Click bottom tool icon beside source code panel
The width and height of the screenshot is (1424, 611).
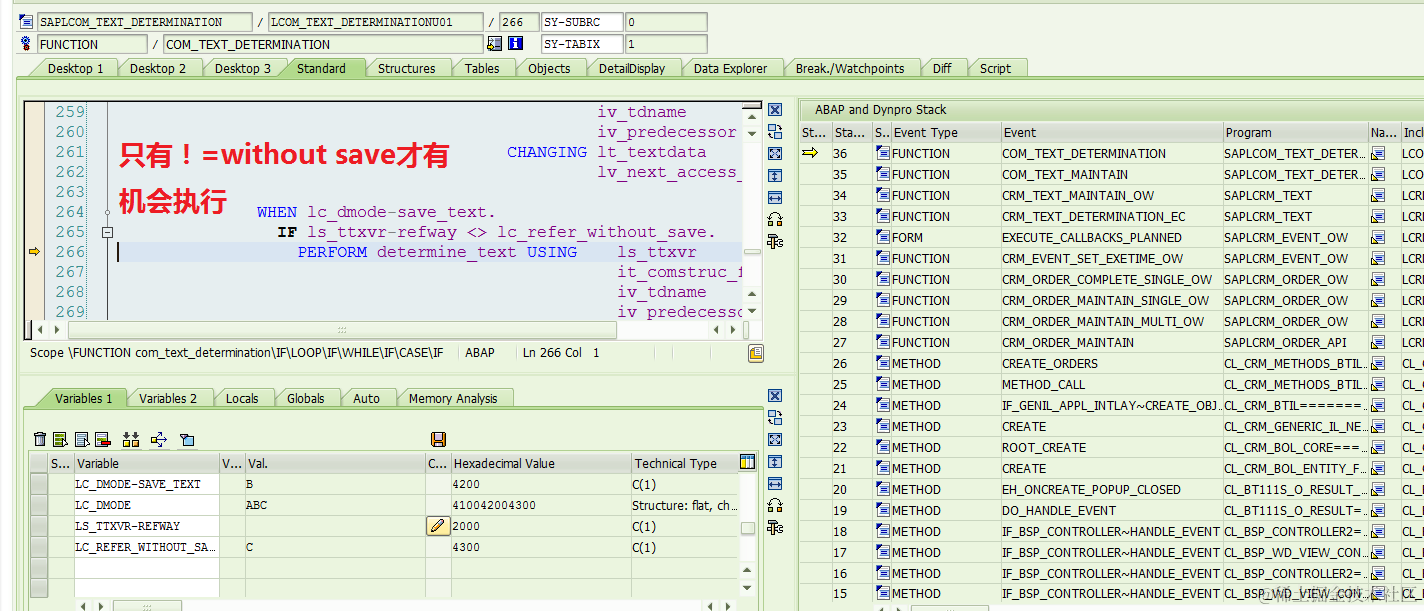775,242
